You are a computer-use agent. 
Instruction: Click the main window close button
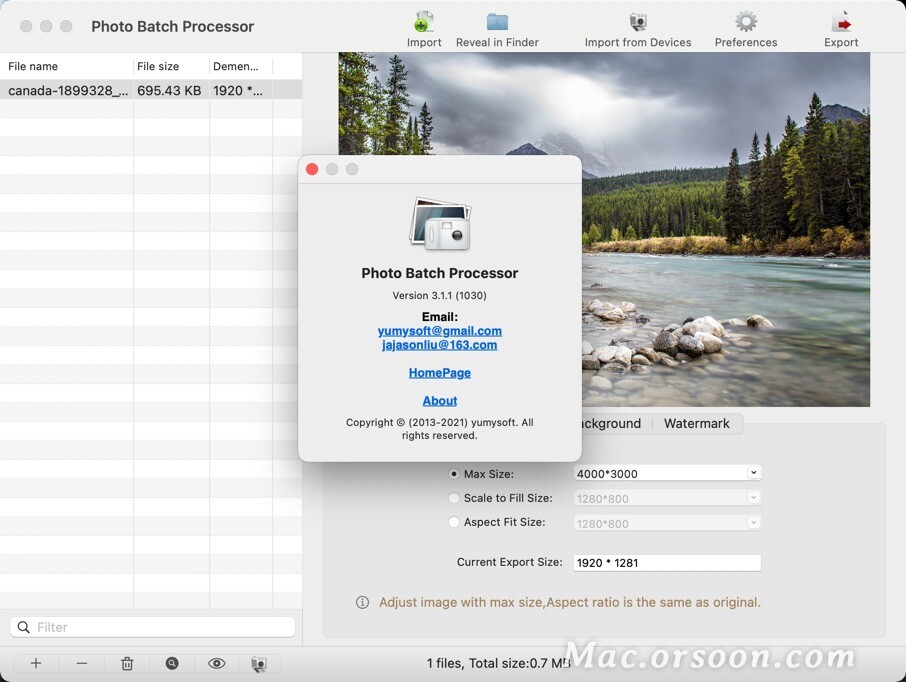pos(26,26)
